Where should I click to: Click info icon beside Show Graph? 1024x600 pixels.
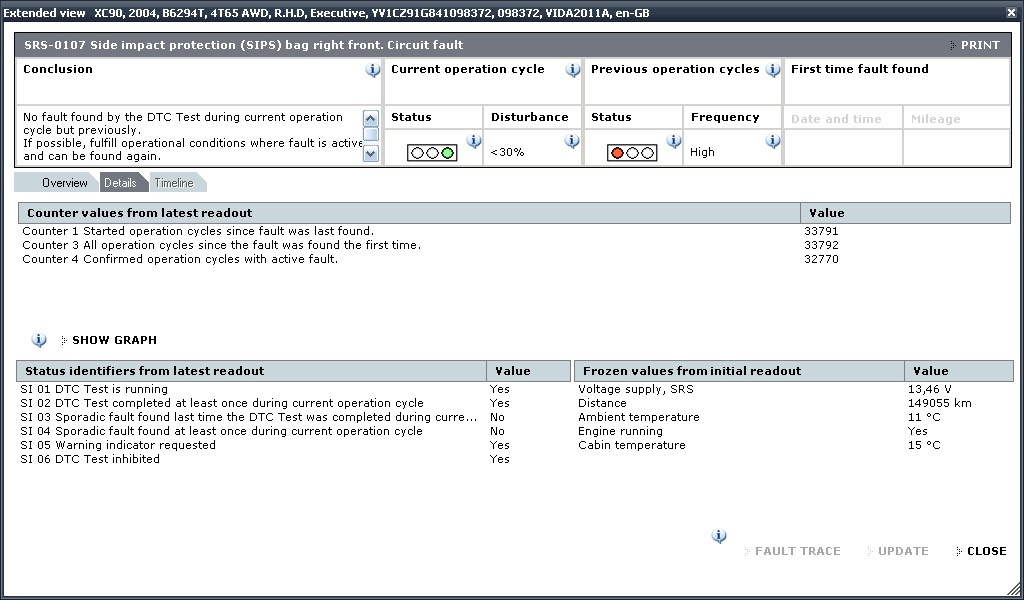click(x=39, y=340)
